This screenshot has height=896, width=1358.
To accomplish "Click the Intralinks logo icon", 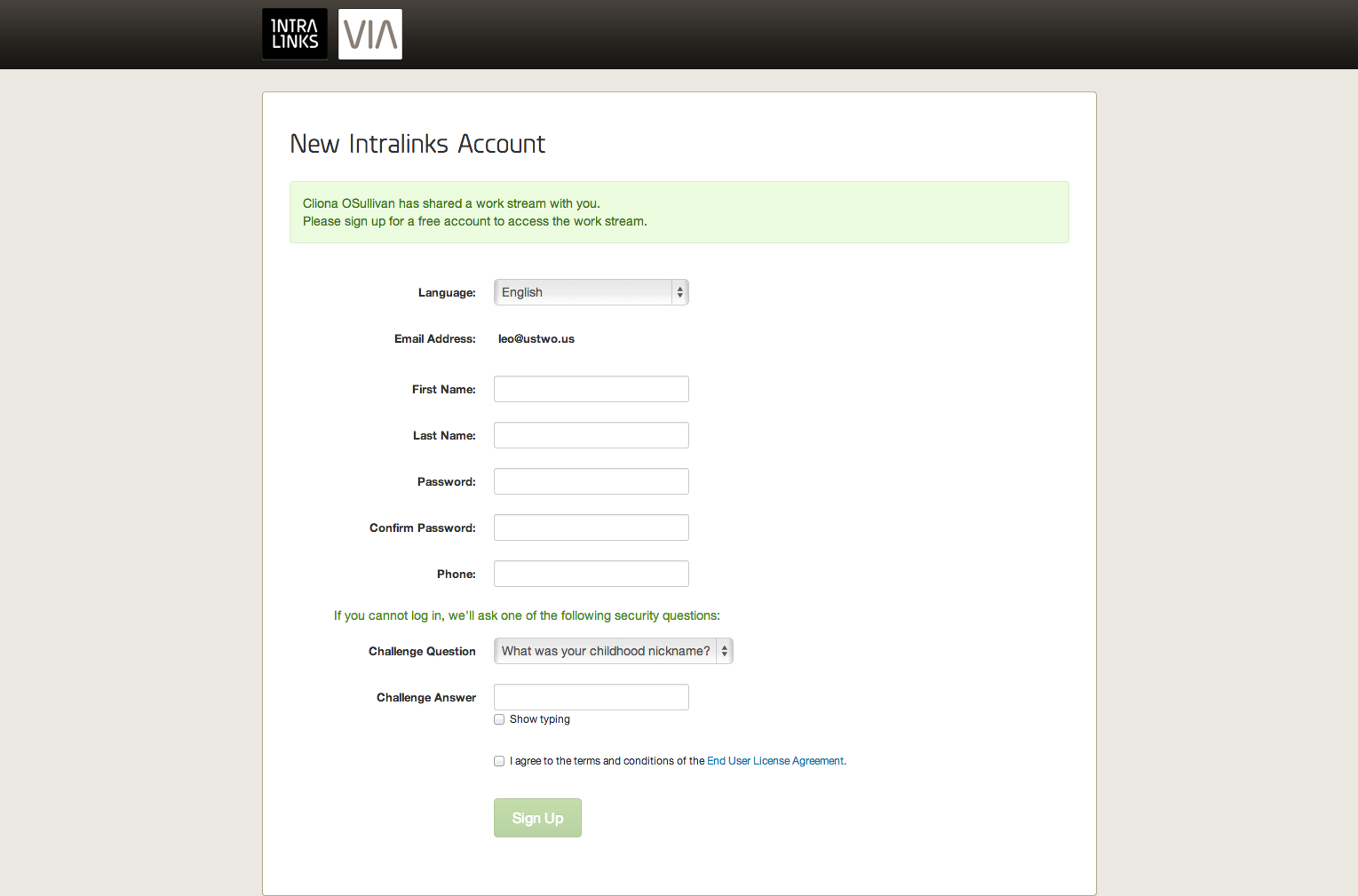I will (295, 34).
